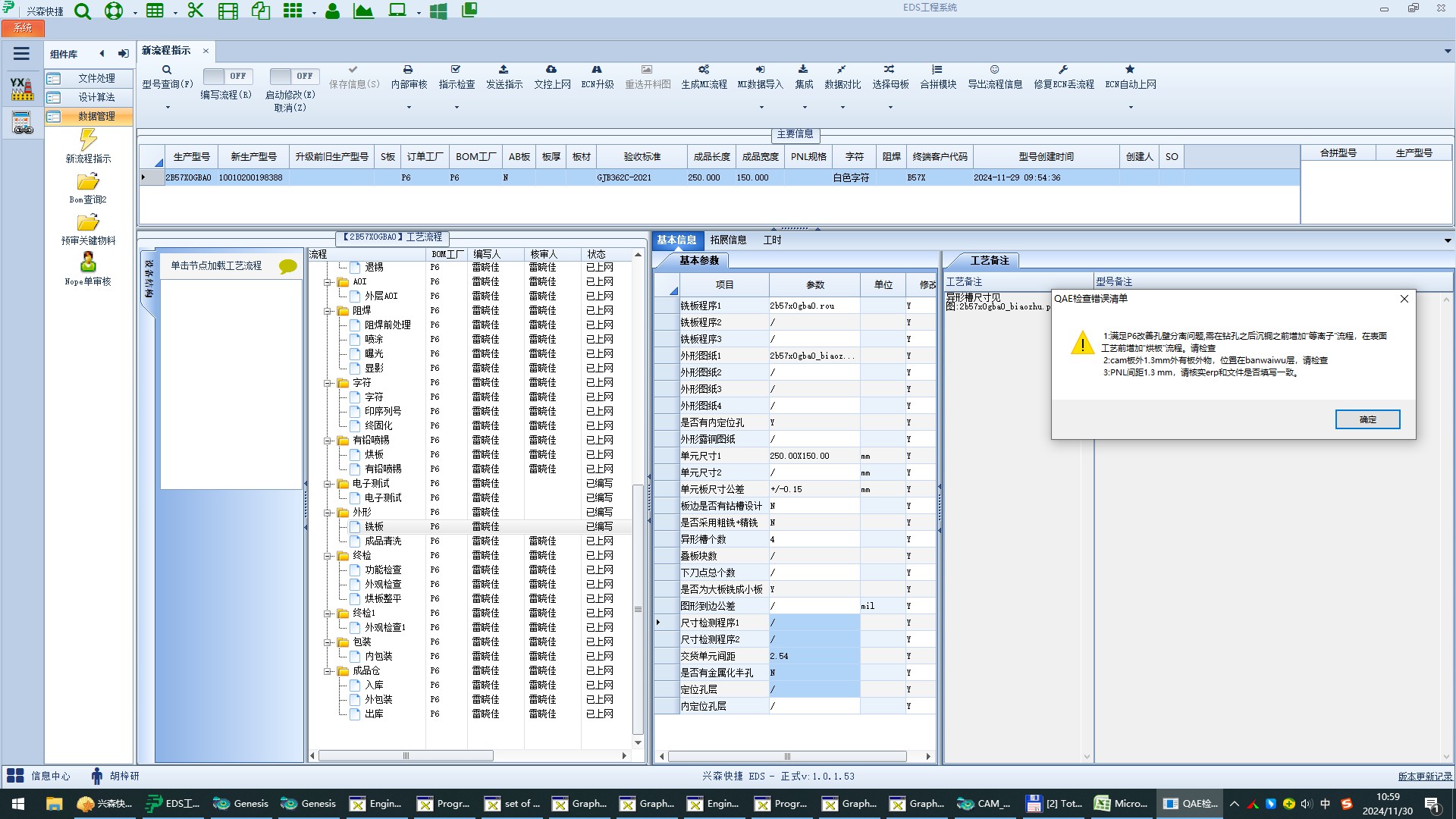Click the 文控上网 cloud icon
The image size is (1456, 819).
point(551,70)
